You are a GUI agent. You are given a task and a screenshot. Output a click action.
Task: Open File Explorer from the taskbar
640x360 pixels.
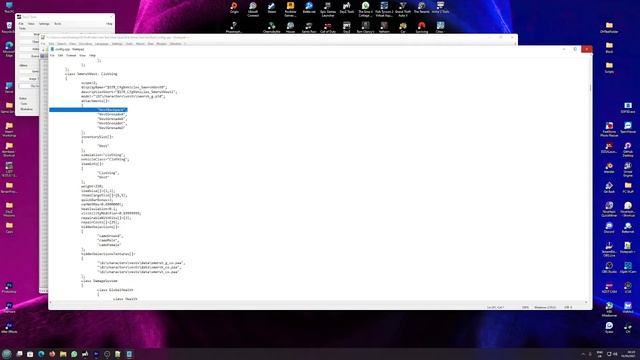point(63,354)
